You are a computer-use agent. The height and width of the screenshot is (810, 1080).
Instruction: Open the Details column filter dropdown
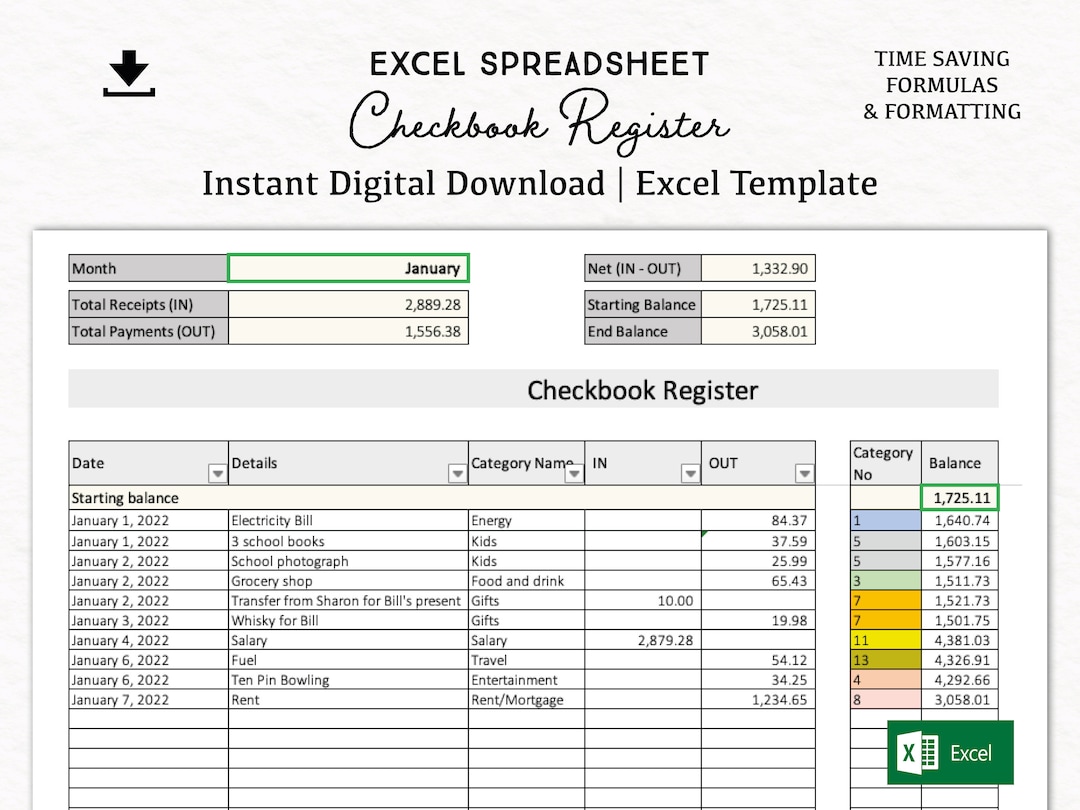pyautogui.click(x=457, y=475)
